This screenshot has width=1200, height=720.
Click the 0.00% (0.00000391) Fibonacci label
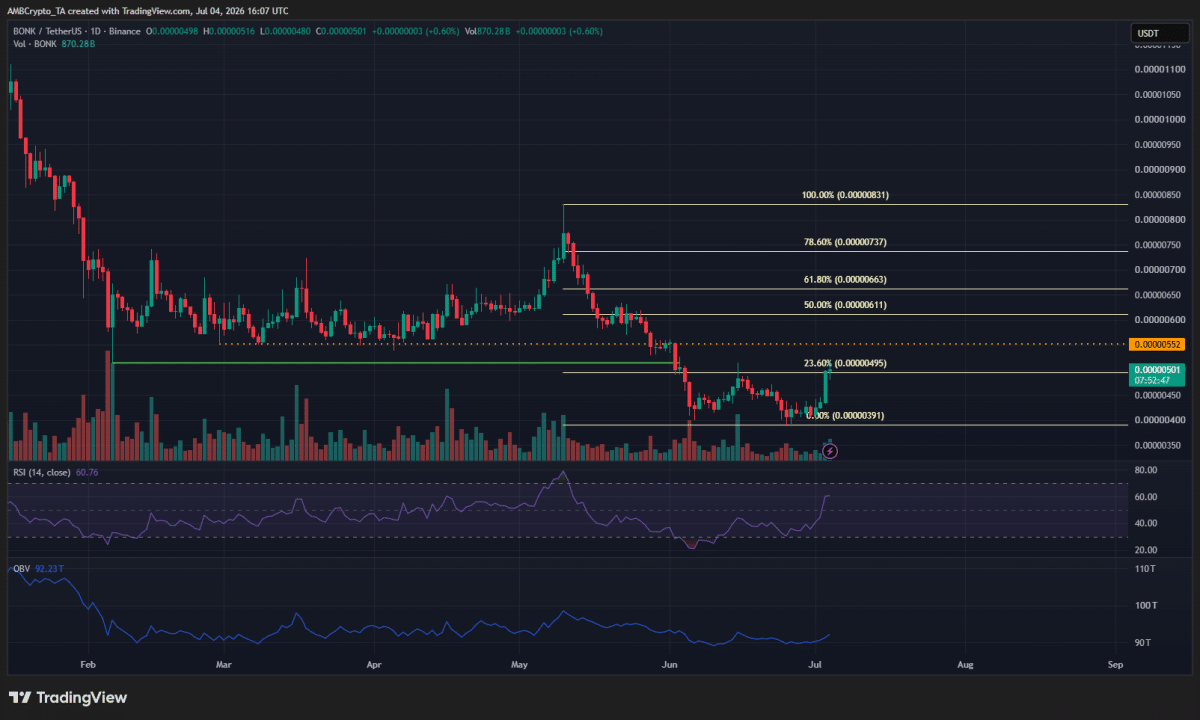click(x=845, y=415)
